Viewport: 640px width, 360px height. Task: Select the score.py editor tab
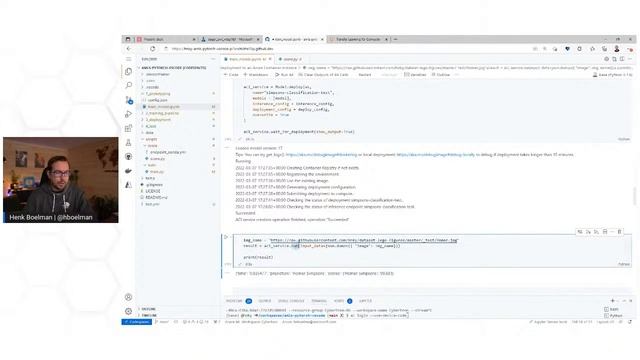point(291,59)
